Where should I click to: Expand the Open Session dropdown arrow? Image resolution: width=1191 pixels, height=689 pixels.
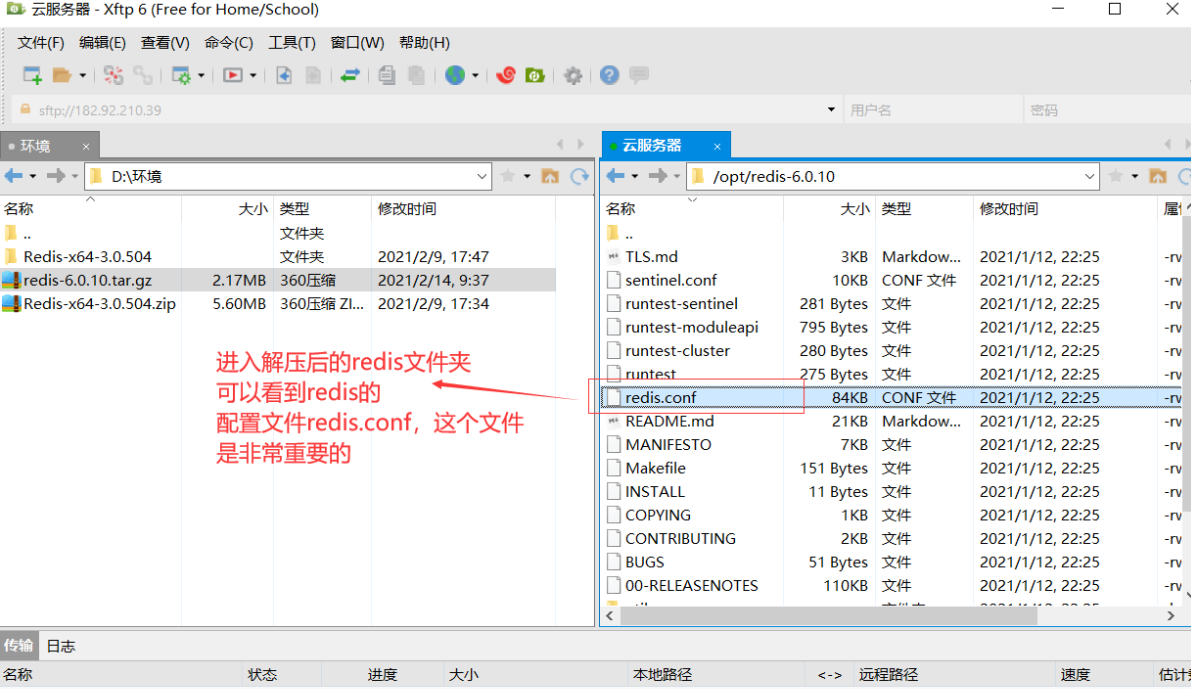tap(82, 75)
